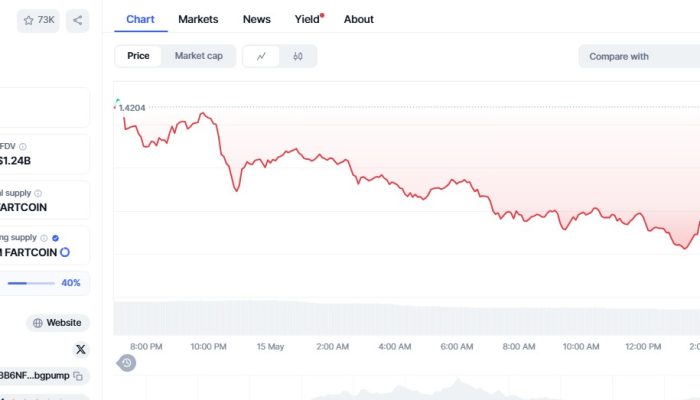Screen dimensions: 700x400
Task: Open the Markets tab
Action: 198,19
